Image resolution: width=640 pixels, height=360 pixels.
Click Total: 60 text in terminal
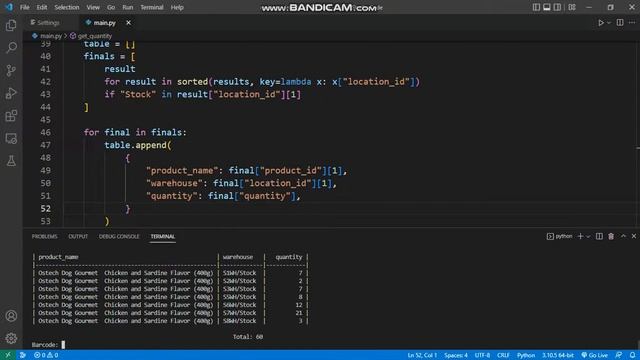(x=248, y=337)
